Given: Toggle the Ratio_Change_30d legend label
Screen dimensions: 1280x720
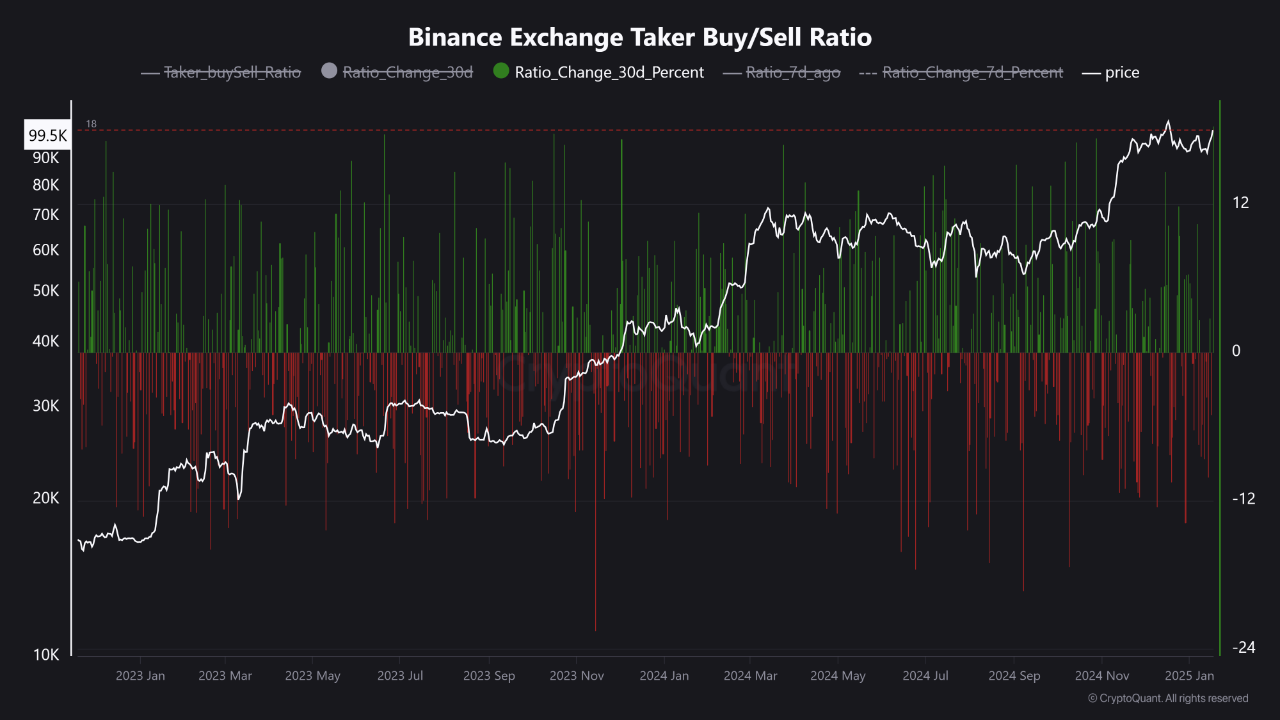Looking at the screenshot, I should pyautogui.click(x=408, y=72).
